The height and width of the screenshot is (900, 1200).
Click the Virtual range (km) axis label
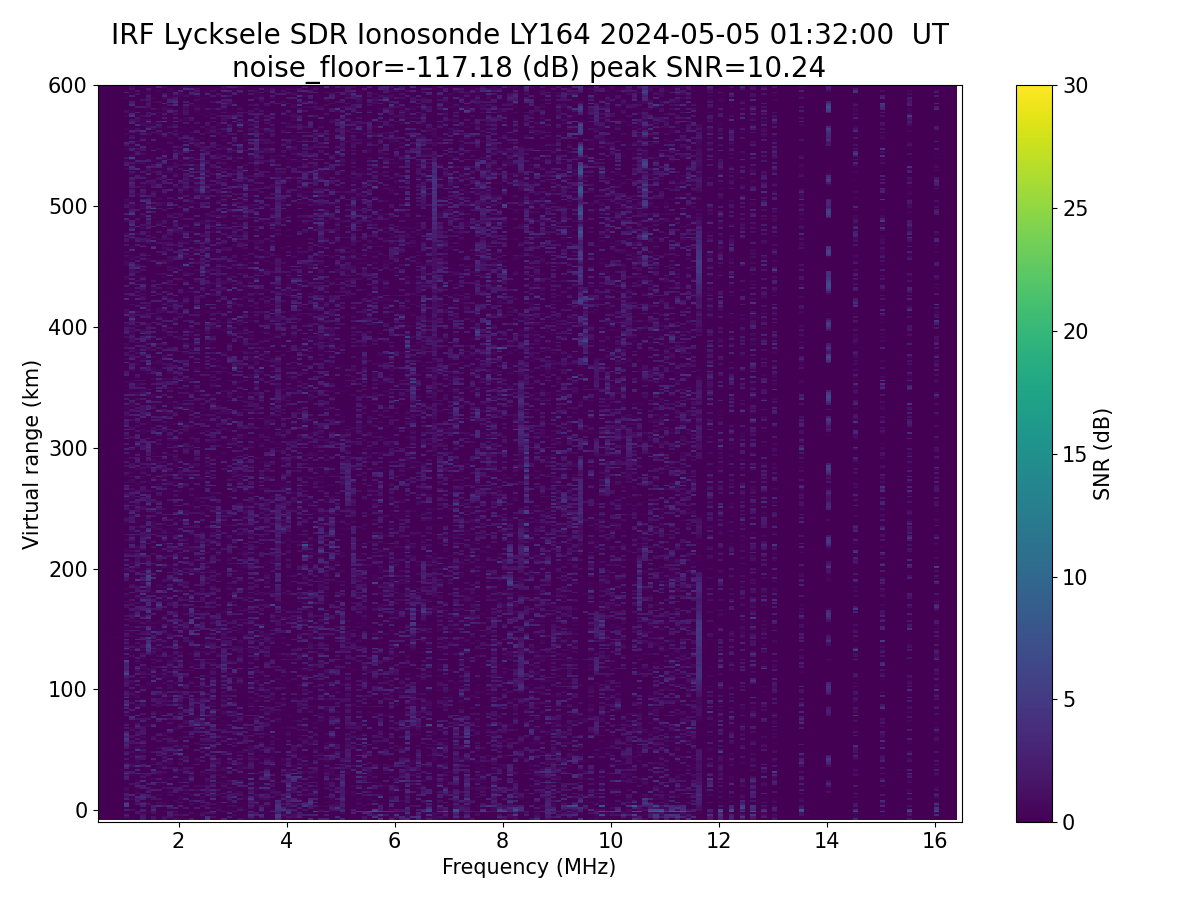click(x=32, y=454)
